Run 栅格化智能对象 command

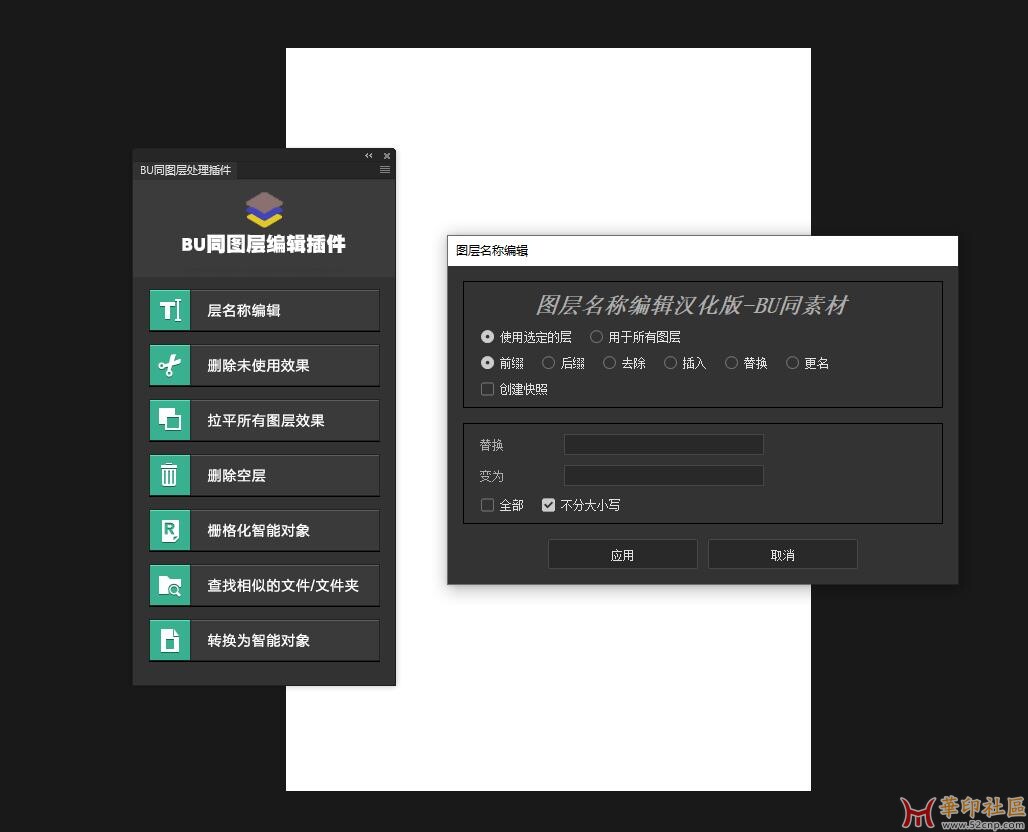coord(264,530)
